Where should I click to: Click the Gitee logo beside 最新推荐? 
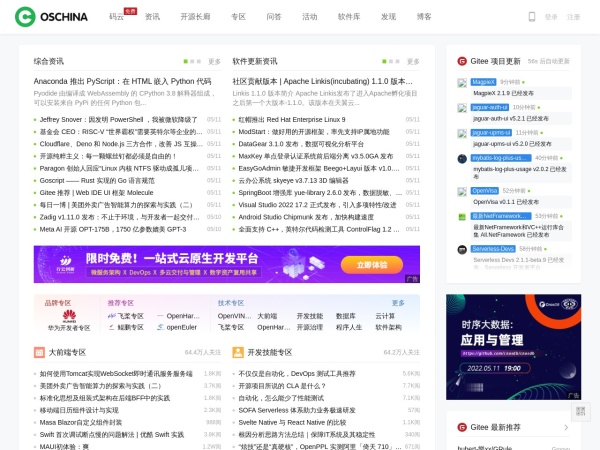coord(462,427)
